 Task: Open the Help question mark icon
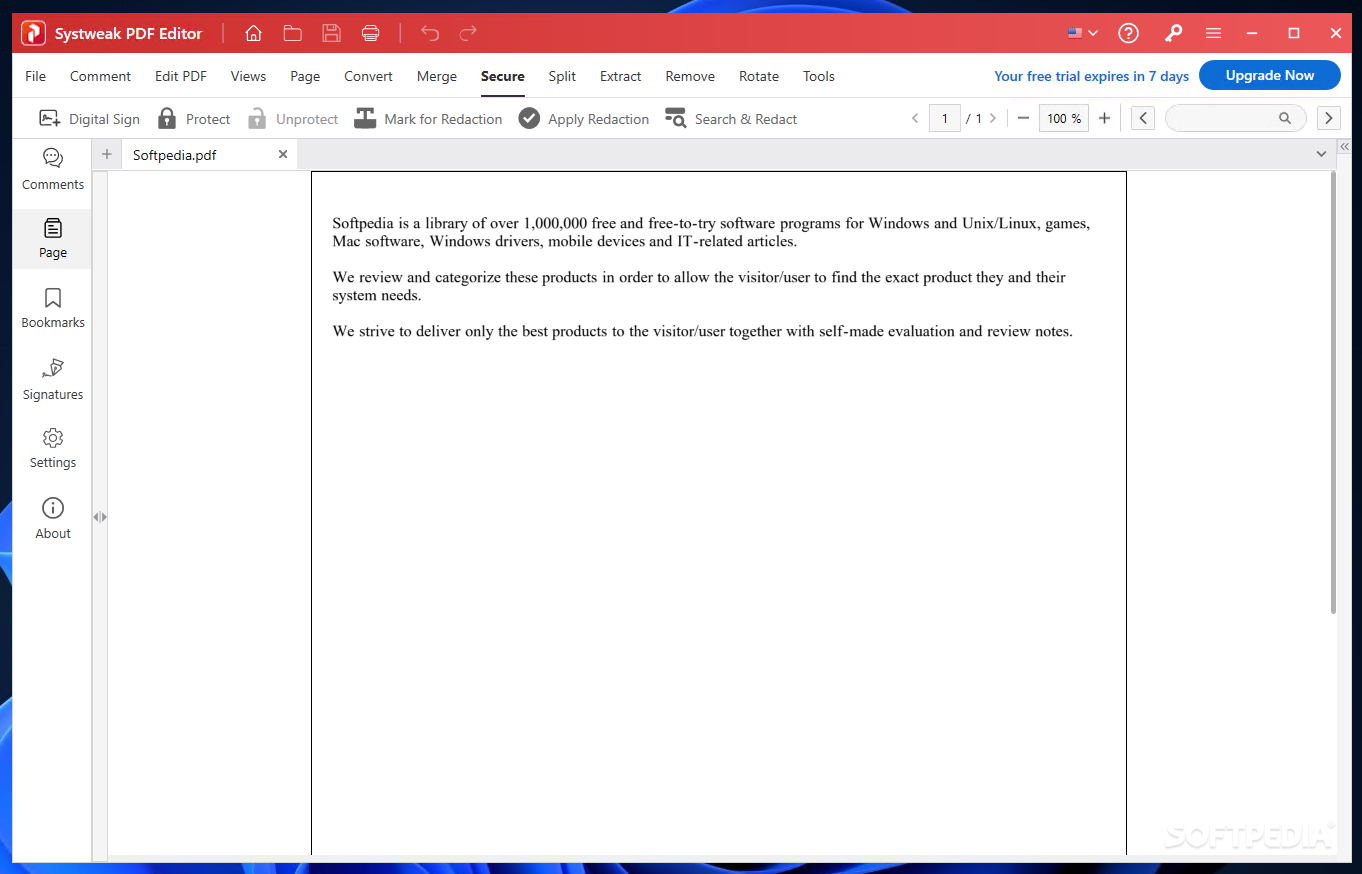click(x=1128, y=33)
